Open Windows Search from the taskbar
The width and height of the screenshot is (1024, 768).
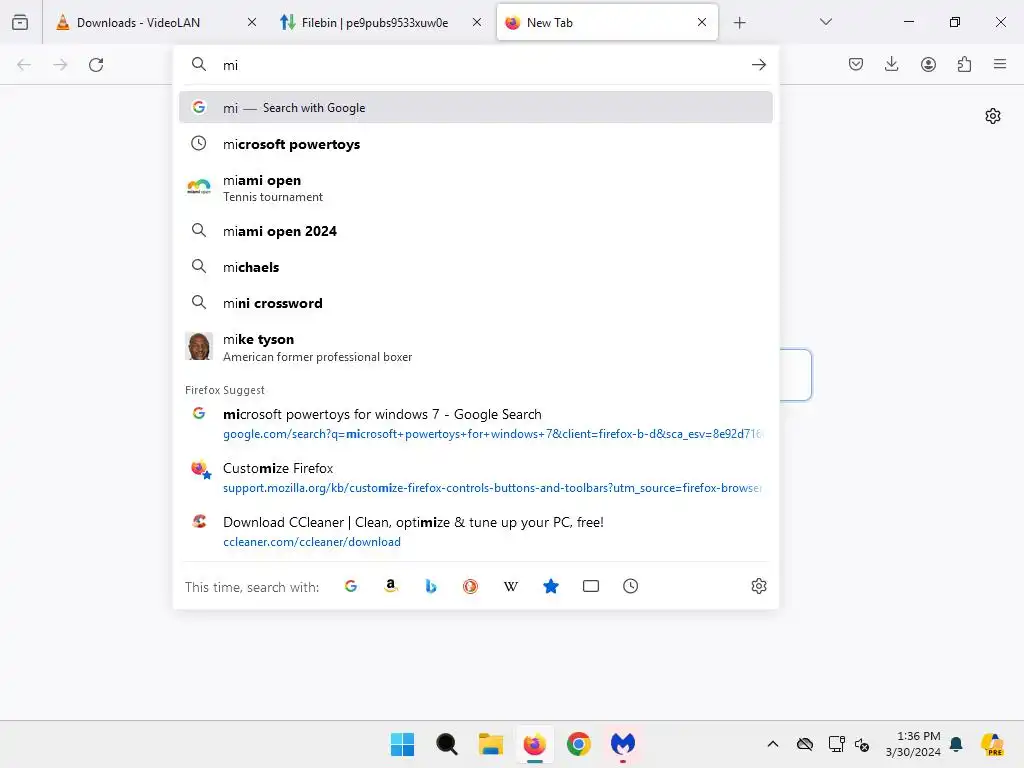[x=447, y=744]
